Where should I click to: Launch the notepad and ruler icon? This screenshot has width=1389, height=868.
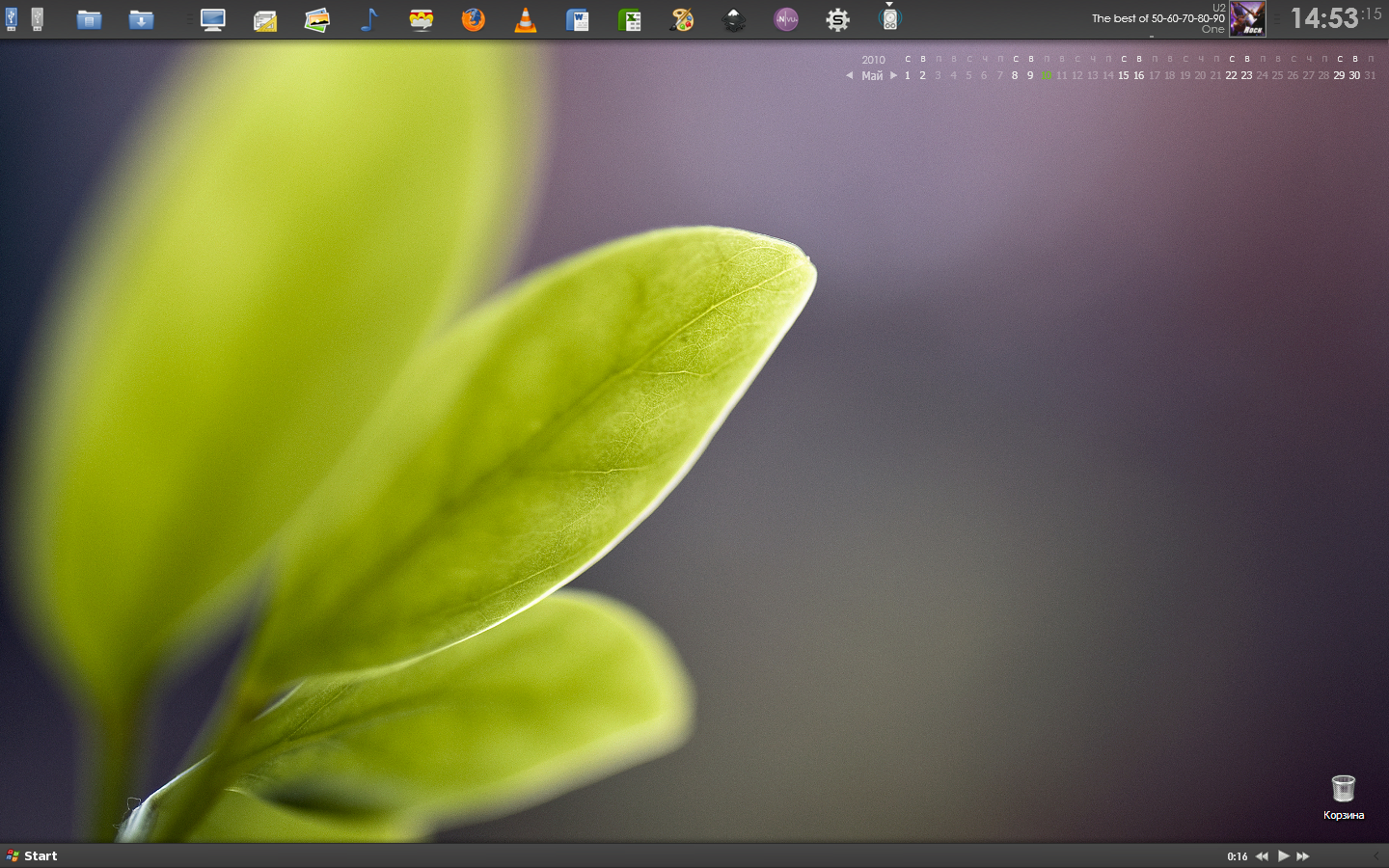(x=265, y=19)
